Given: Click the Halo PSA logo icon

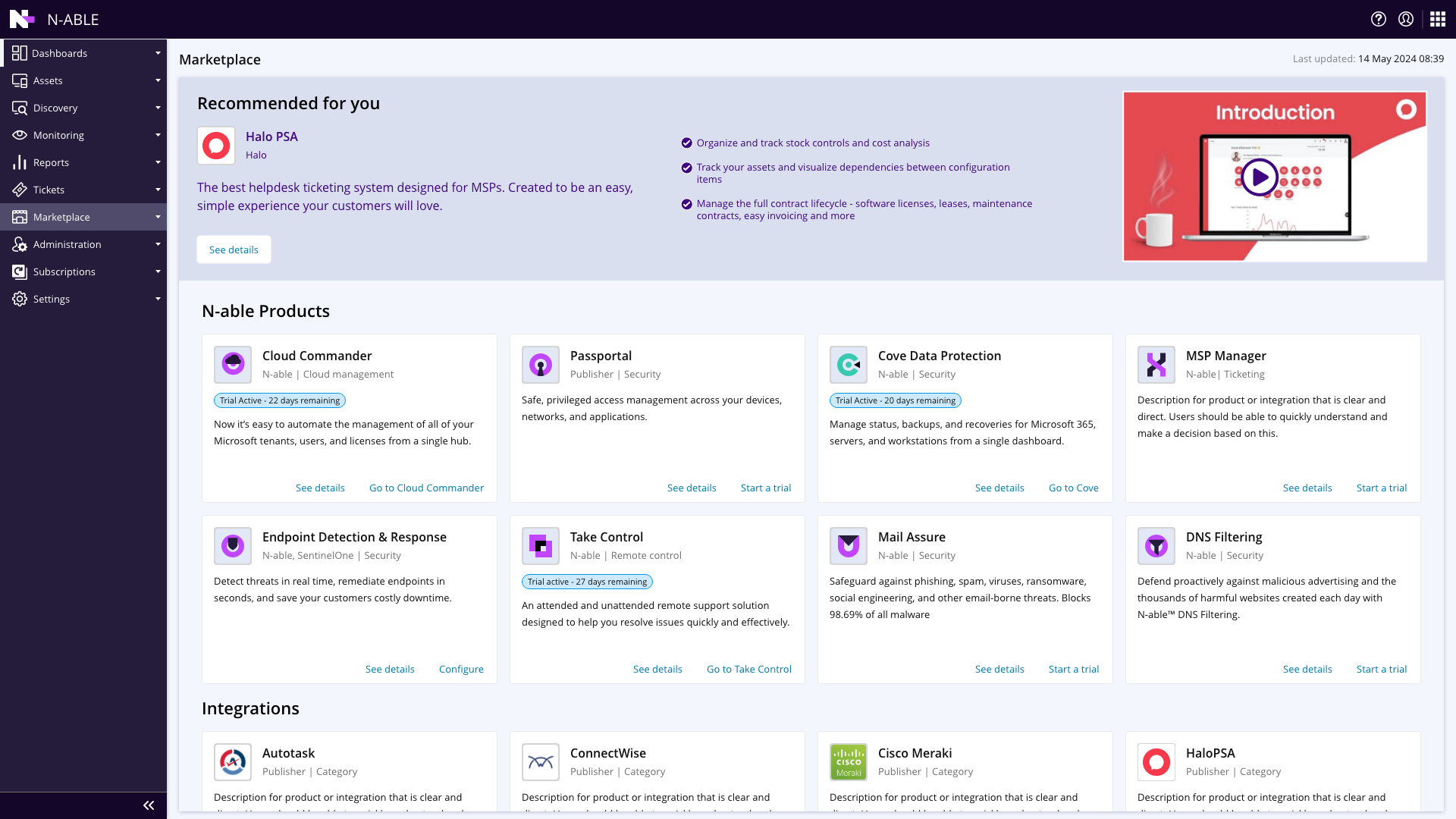Looking at the screenshot, I should pyautogui.click(x=216, y=145).
